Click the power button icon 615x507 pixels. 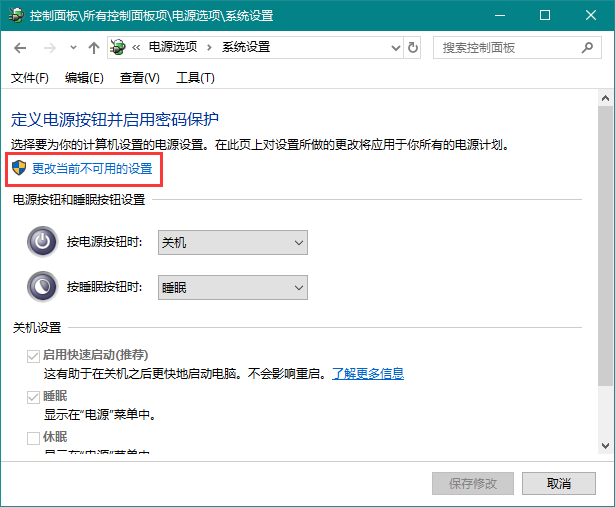(x=42, y=242)
